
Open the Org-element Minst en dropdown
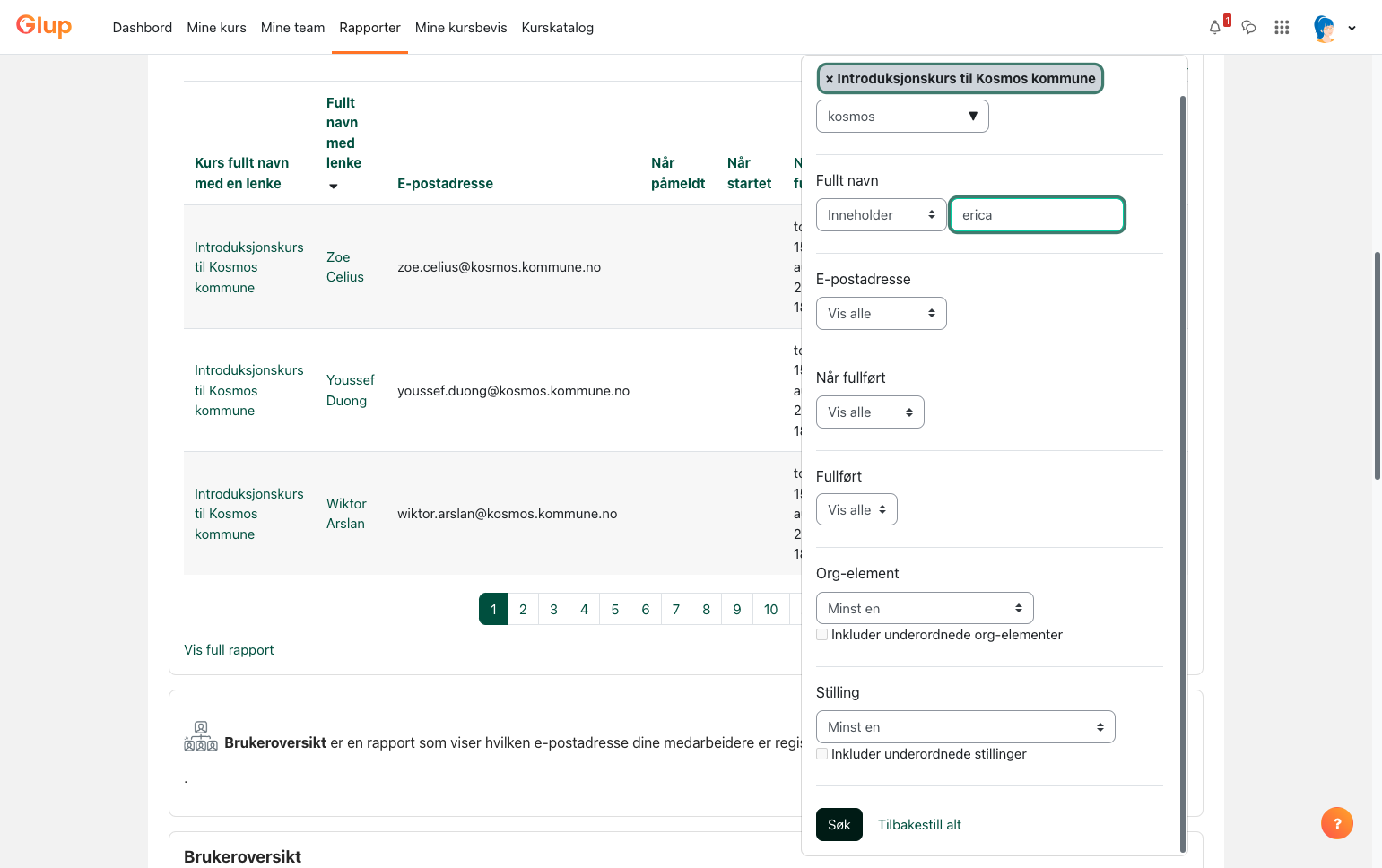pyautogui.click(x=925, y=608)
